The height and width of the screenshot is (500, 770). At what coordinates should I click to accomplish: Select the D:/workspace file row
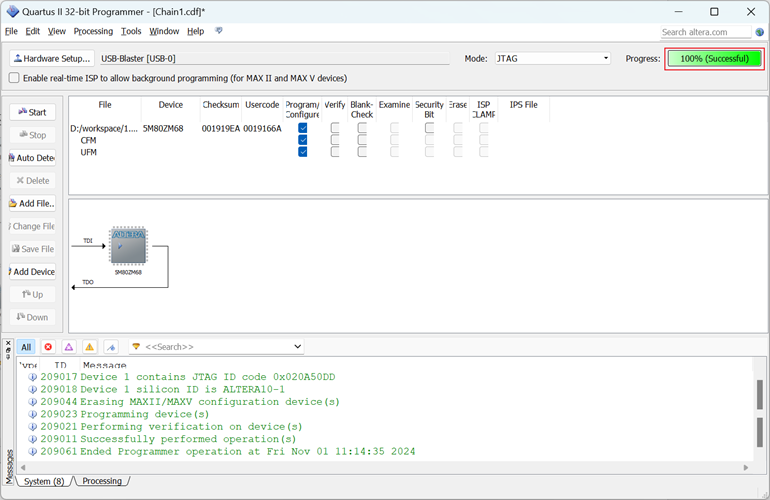[x=104, y=129]
